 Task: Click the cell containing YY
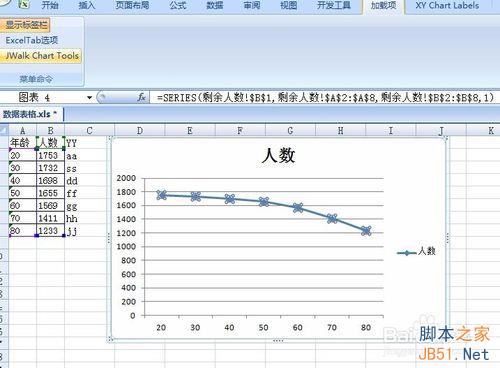coord(89,143)
